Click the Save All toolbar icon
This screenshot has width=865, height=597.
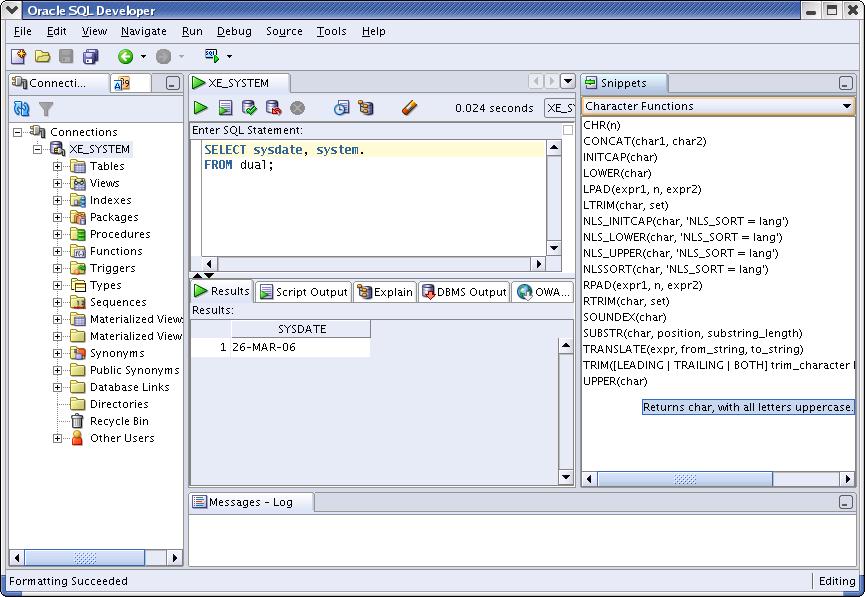click(90, 56)
